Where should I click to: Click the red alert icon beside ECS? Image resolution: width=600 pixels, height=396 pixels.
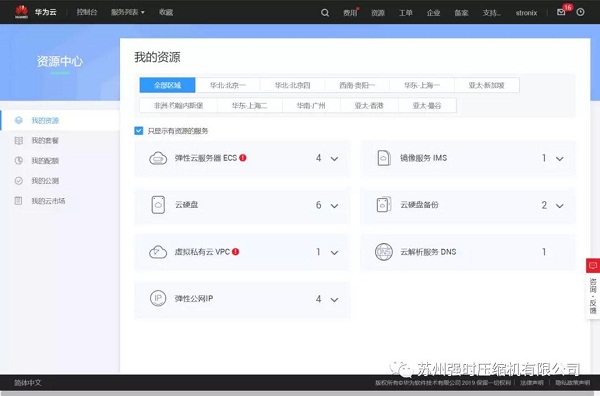(243, 158)
